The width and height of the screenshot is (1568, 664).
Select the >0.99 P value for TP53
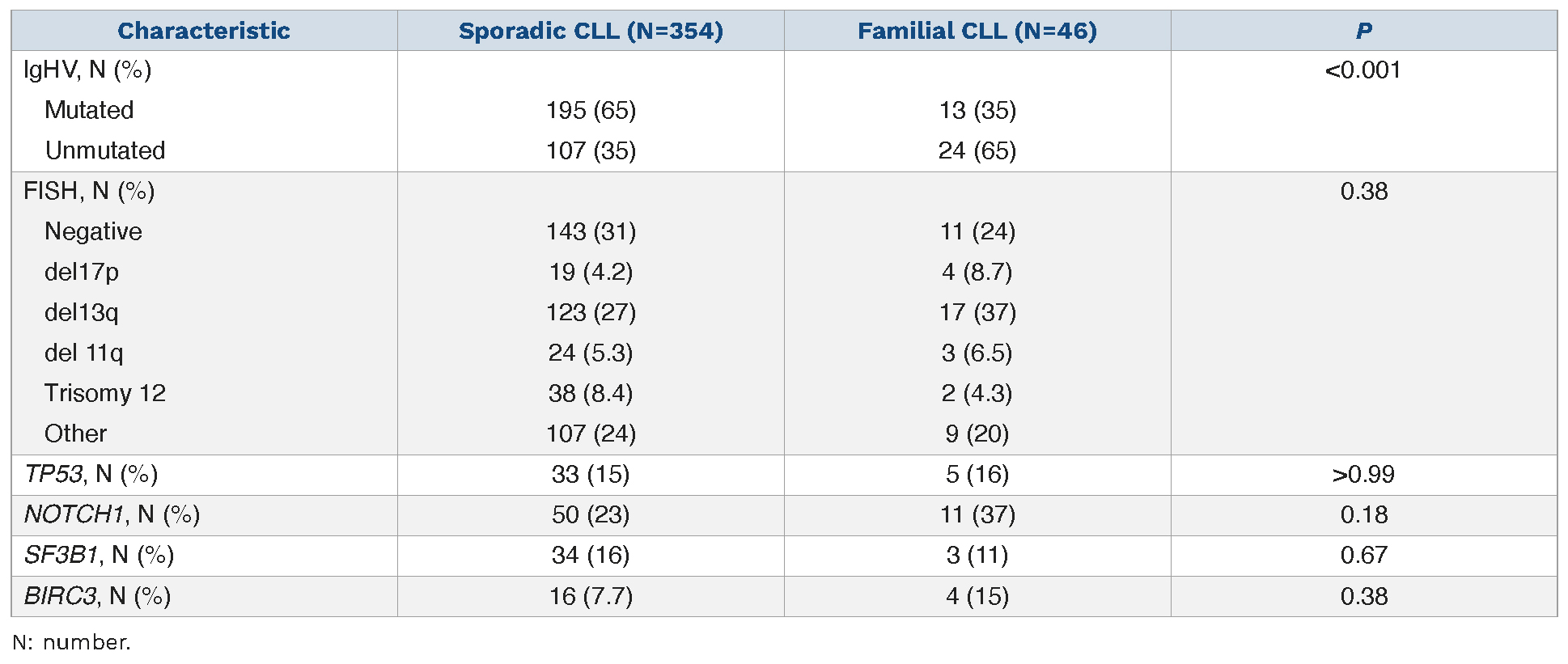tap(1363, 474)
